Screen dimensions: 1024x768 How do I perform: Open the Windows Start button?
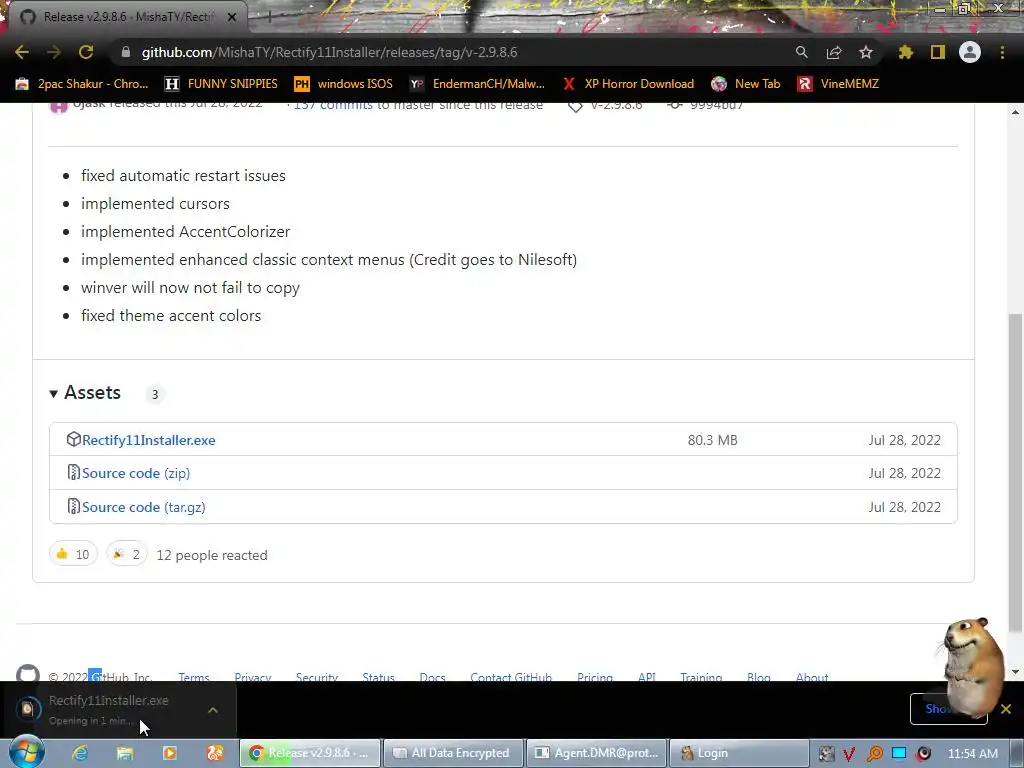coord(26,752)
